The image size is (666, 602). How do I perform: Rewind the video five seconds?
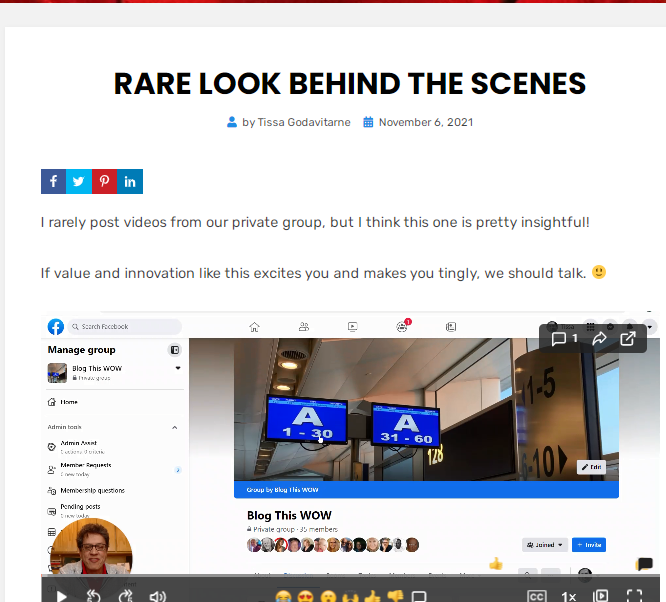point(93,596)
